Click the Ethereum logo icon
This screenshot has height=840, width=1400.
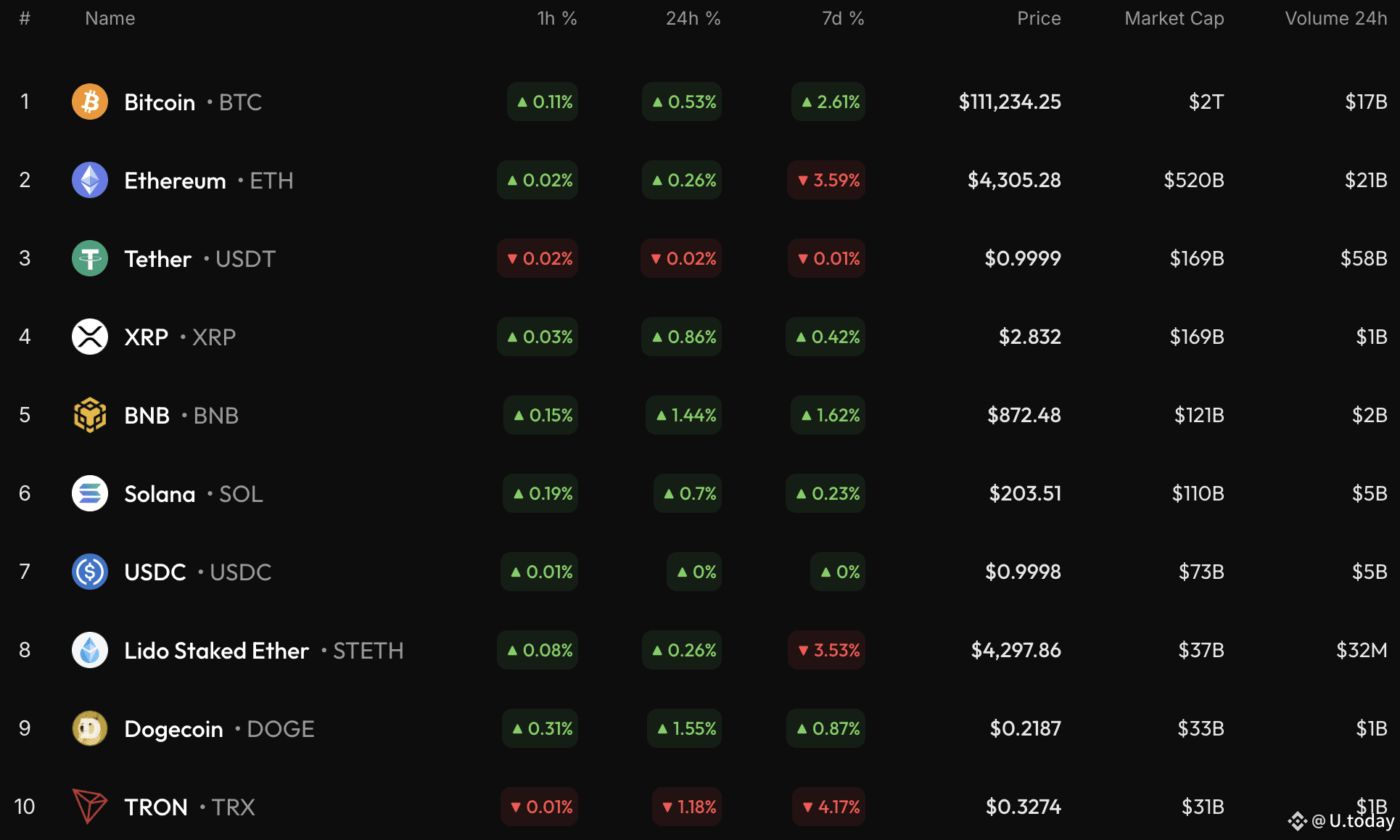point(90,180)
